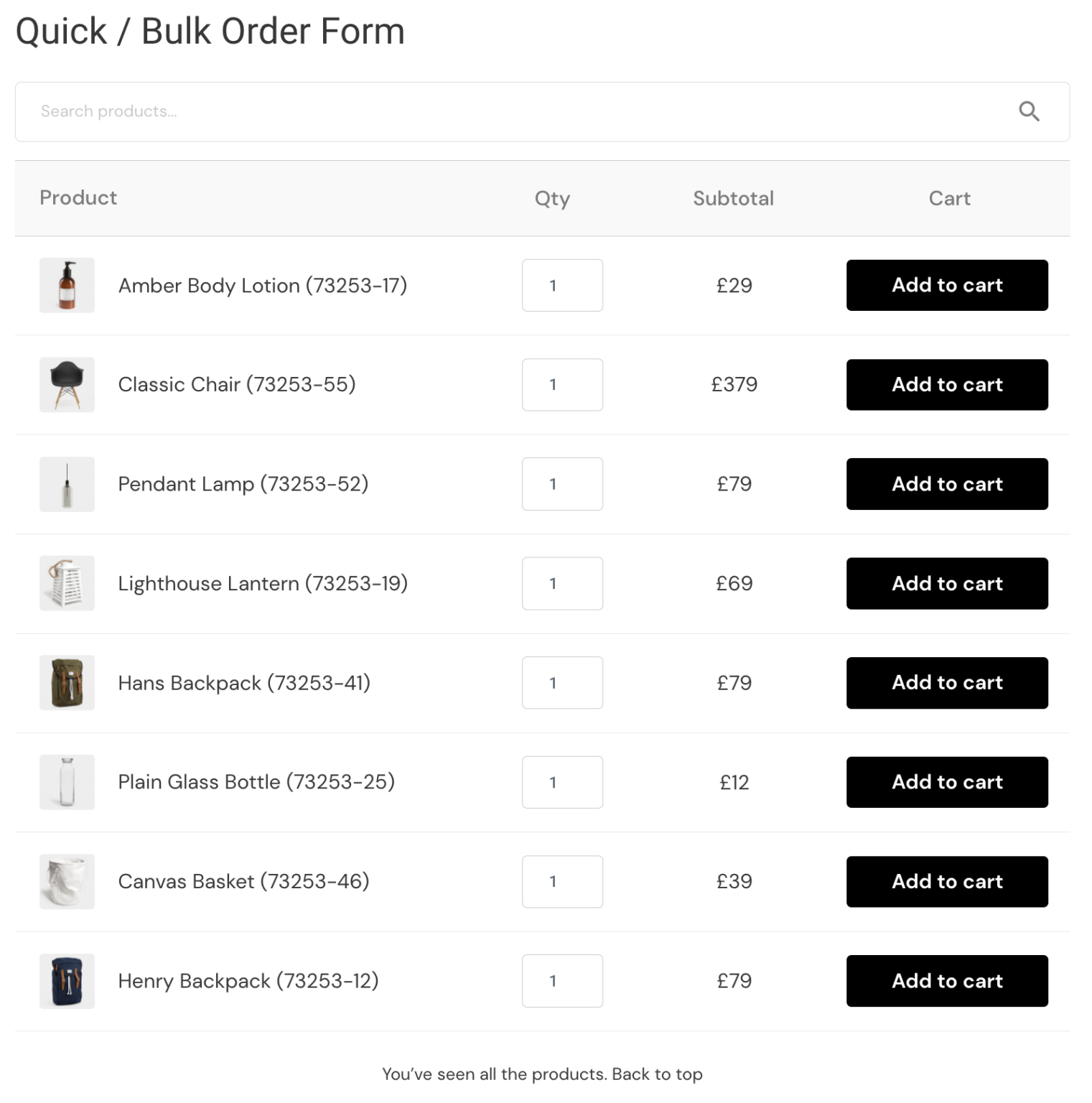1092x1103 pixels.
Task: Add the Henry Backpack to cart
Action: pyautogui.click(x=947, y=981)
